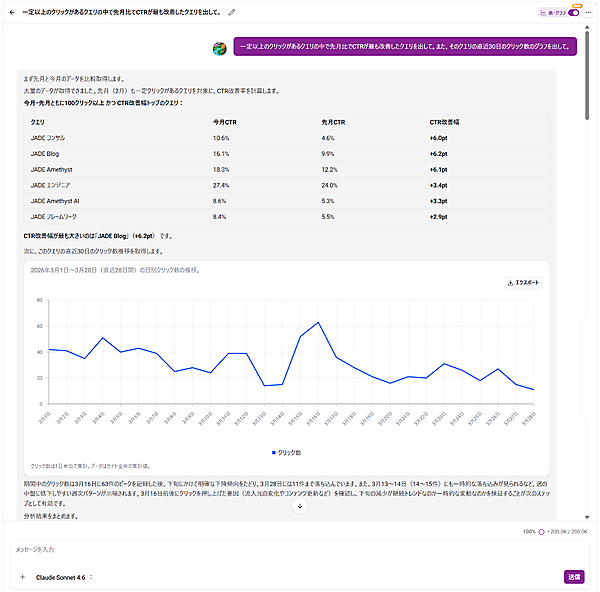Click the user avatar beside the prompt

tap(220, 47)
